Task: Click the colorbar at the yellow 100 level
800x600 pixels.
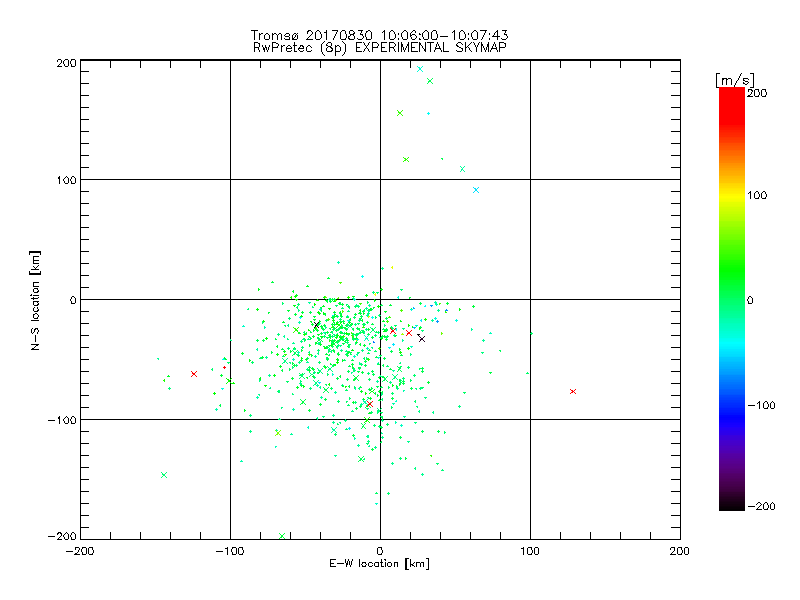Action: (732, 195)
